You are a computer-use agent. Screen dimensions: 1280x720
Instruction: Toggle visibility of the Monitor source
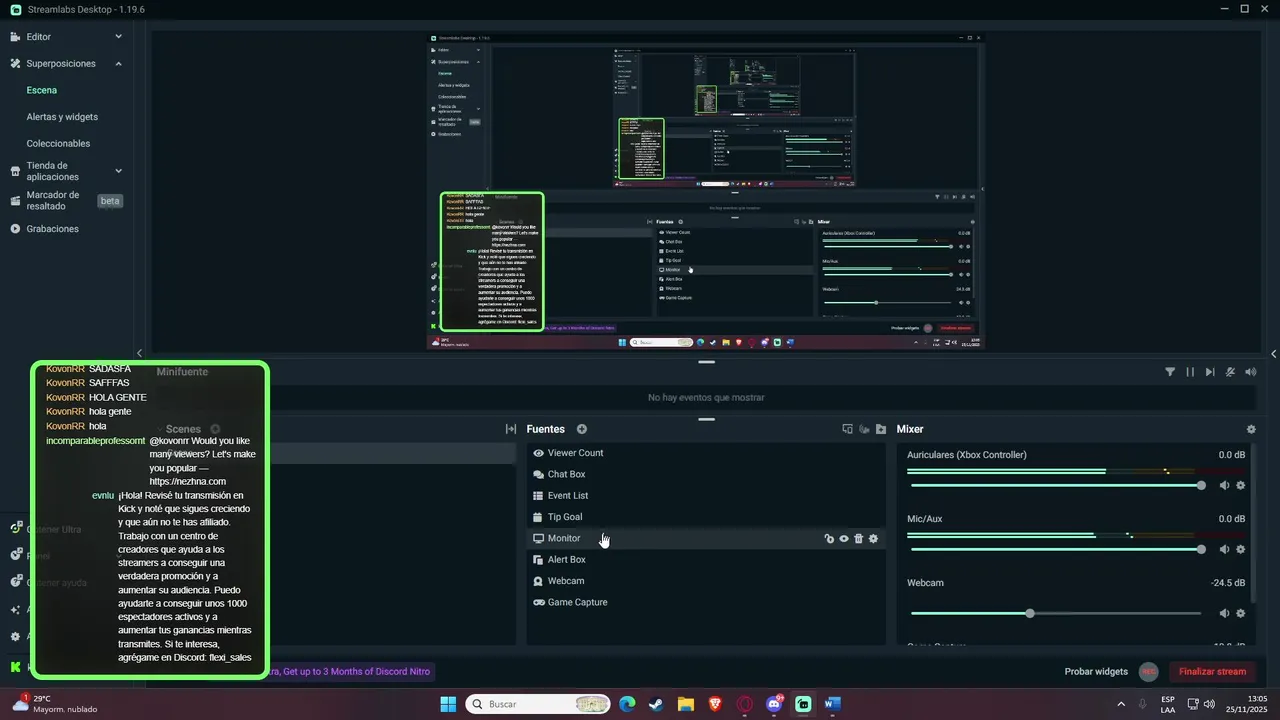coord(844,539)
